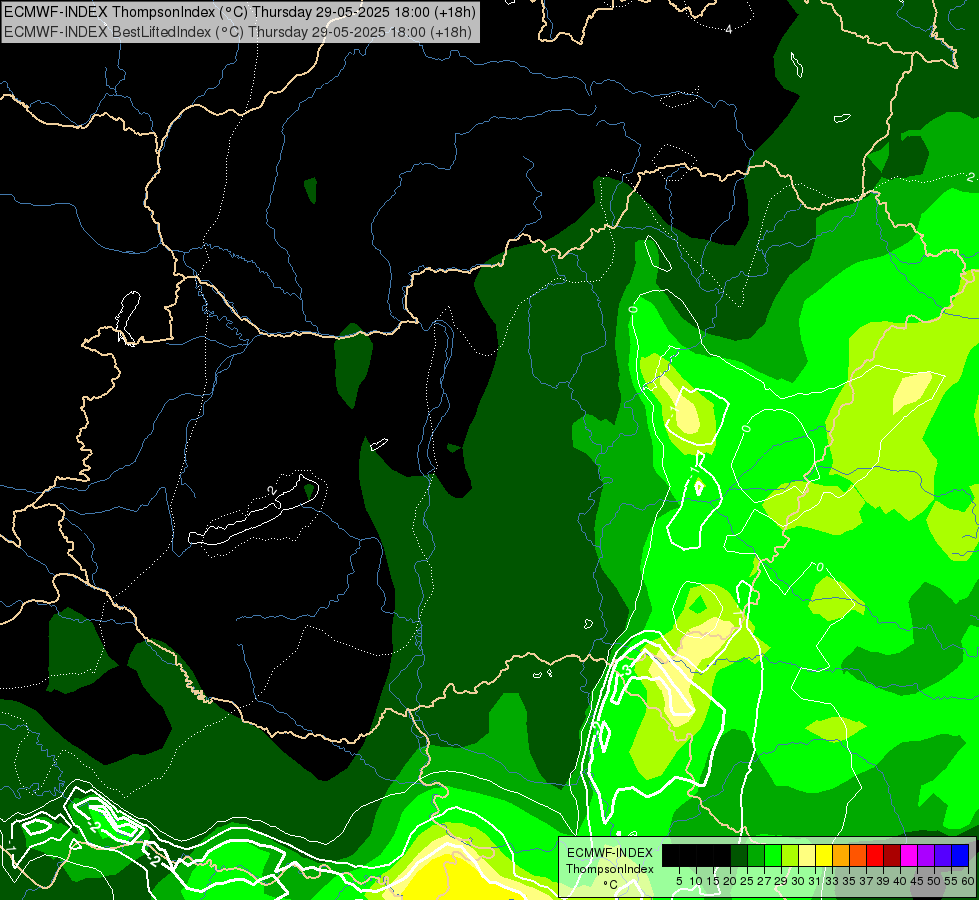Click the dark green 20-25 legend swatch
The height and width of the screenshot is (900, 979).
tap(739, 855)
